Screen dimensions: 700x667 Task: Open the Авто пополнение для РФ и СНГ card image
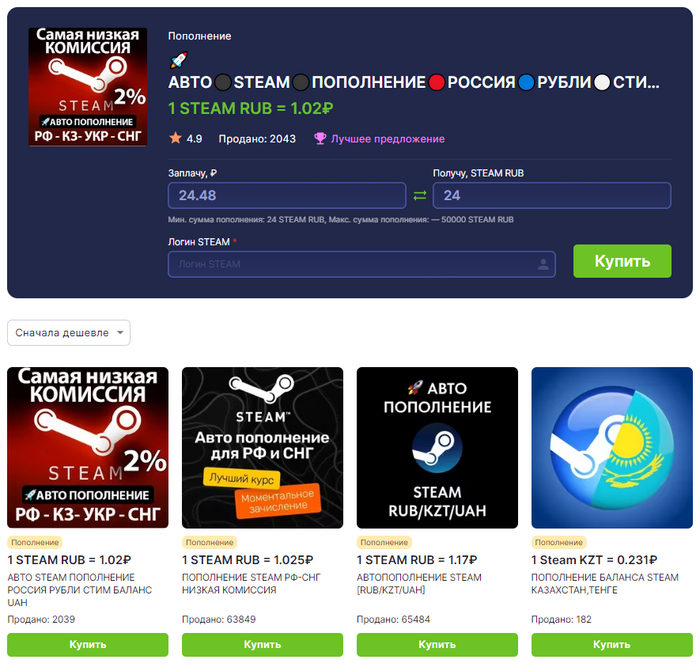pyautogui.click(x=262, y=447)
